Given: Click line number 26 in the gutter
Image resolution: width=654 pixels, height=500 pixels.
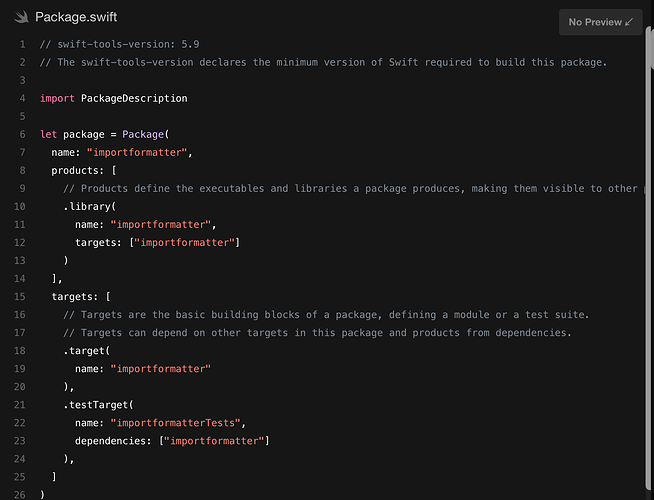Looking at the screenshot, I should 20,495.
